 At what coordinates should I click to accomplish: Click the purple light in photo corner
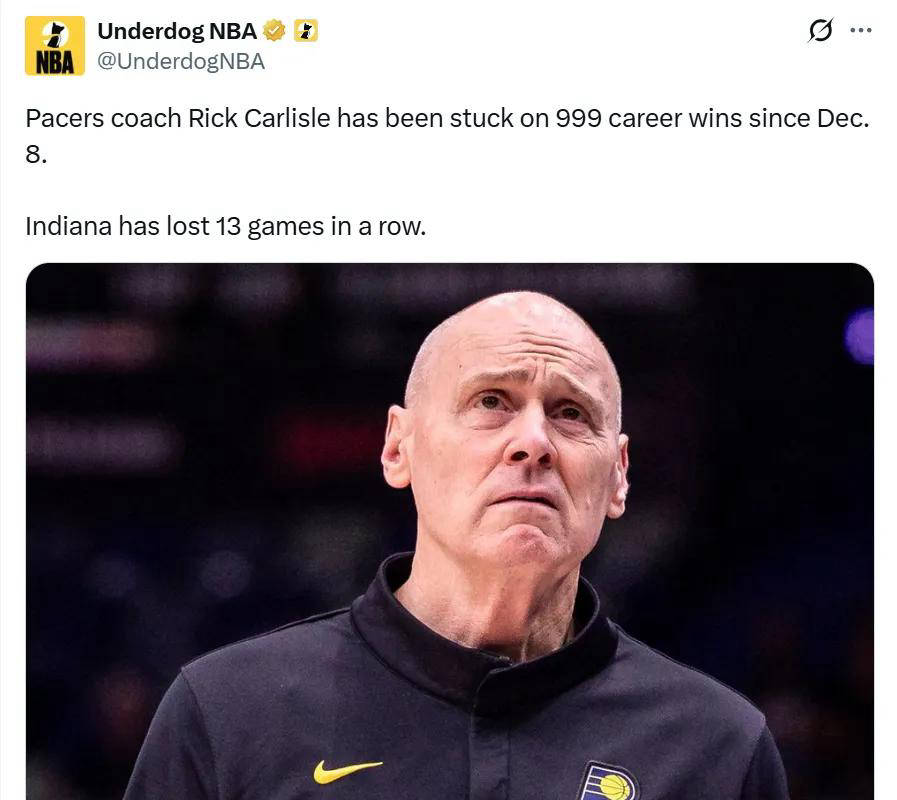(x=860, y=336)
